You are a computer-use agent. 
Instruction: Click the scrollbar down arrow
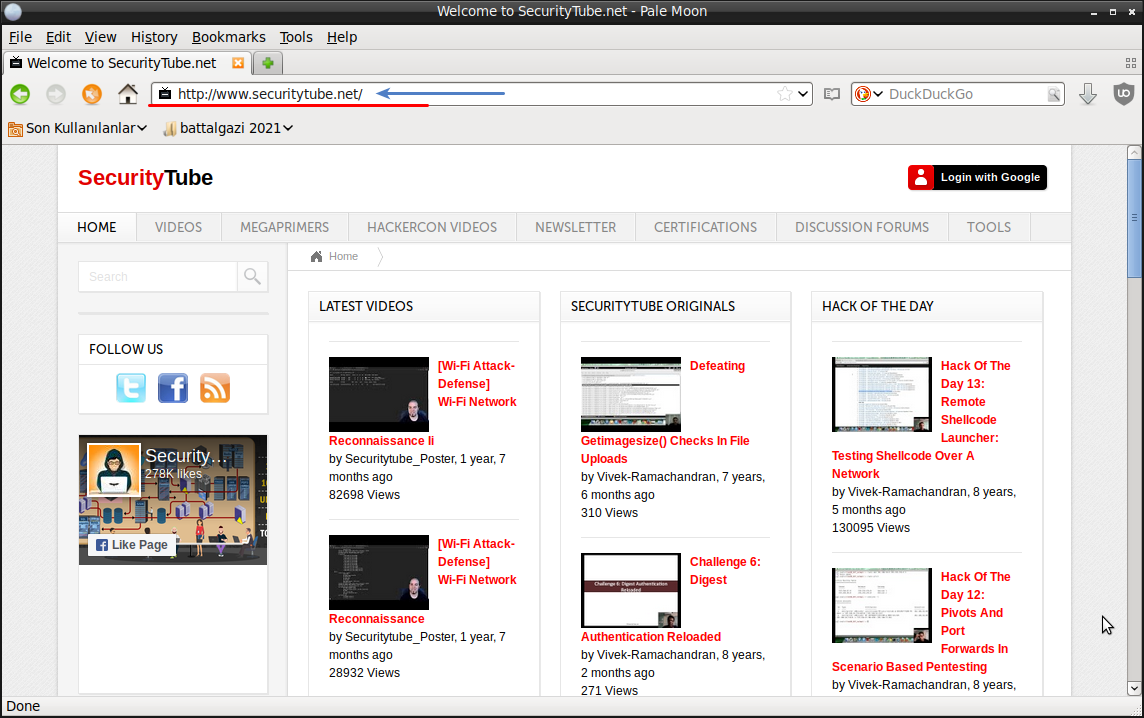click(x=1134, y=687)
